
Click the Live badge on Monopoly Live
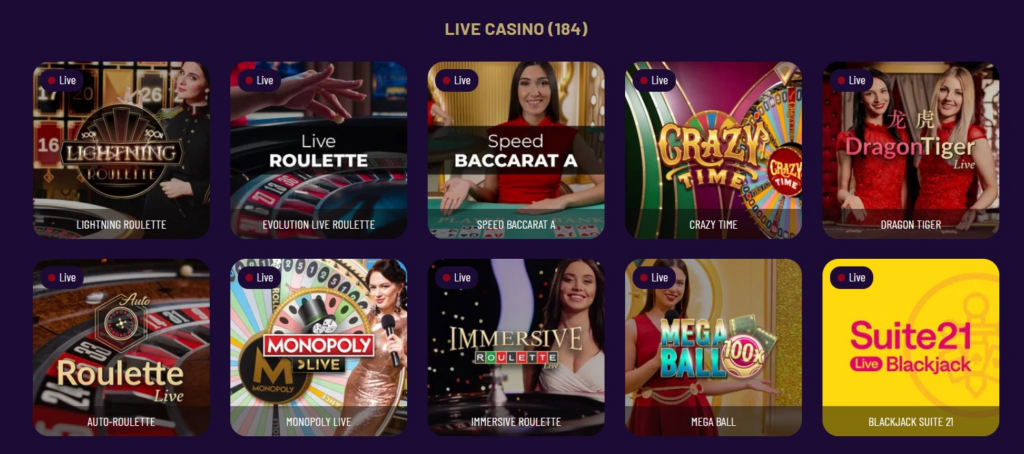point(259,278)
